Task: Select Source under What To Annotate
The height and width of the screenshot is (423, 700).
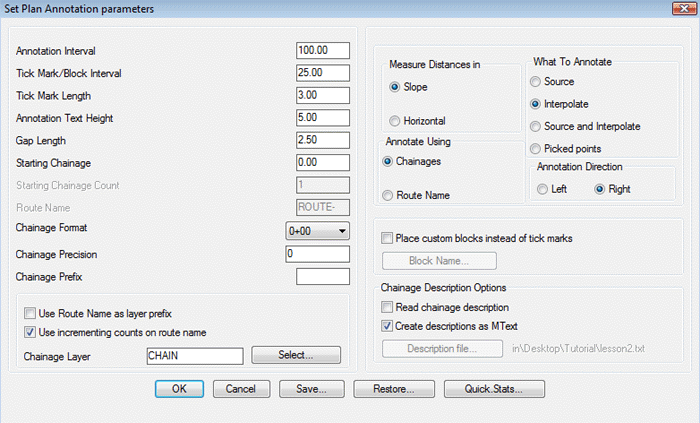Action: tap(537, 81)
